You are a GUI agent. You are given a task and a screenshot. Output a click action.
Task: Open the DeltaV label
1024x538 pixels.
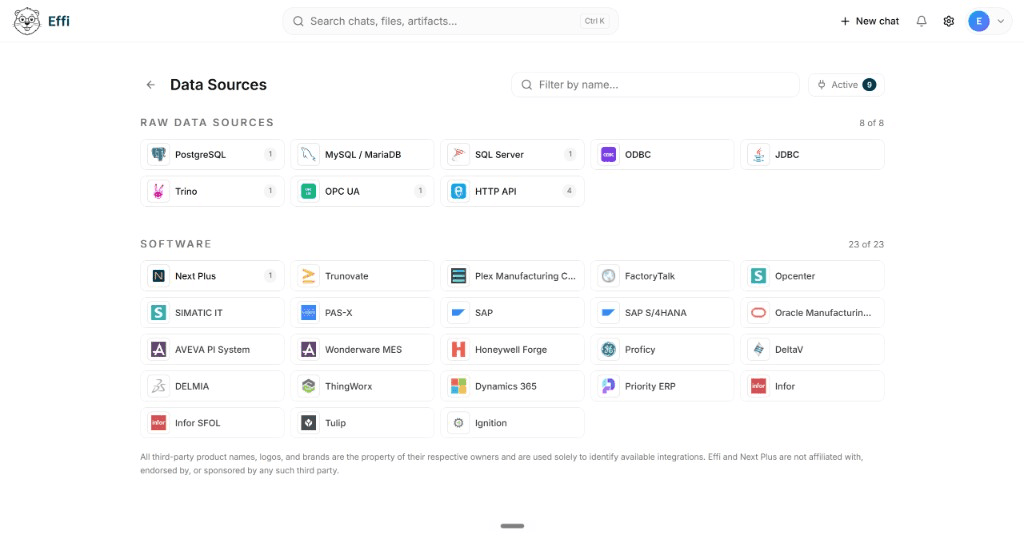point(789,349)
